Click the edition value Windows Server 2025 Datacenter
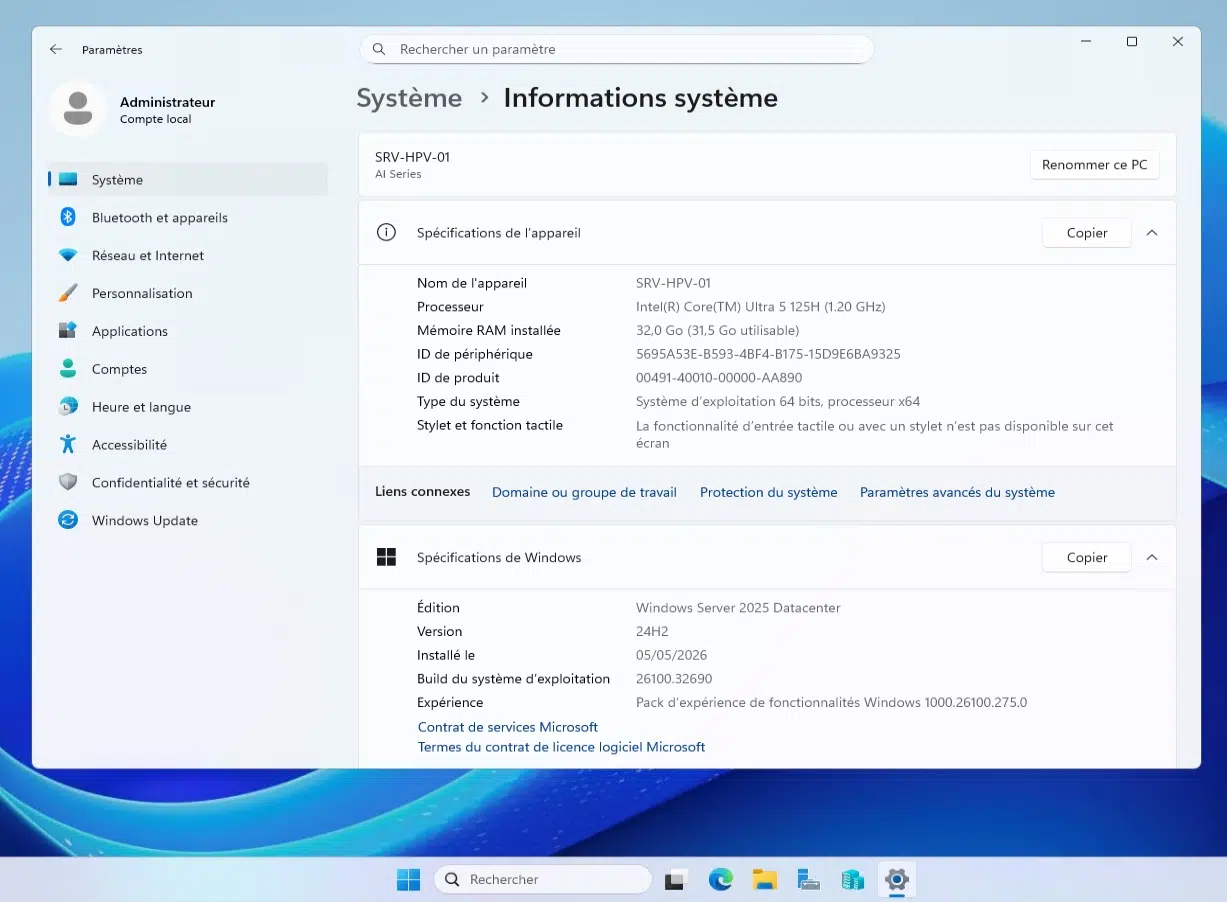This screenshot has width=1227, height=902. 738,608
